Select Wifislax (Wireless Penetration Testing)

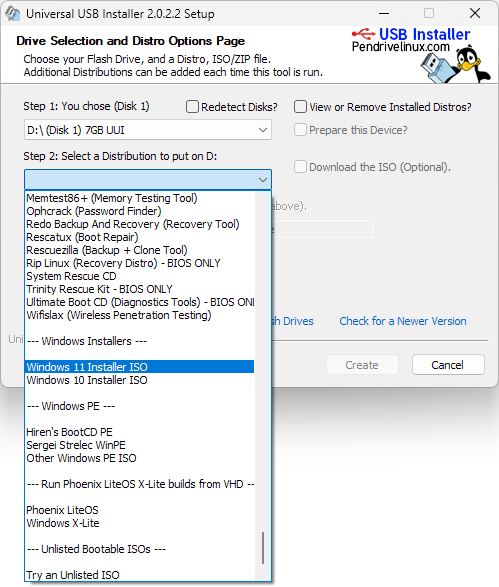coord(139,315)
